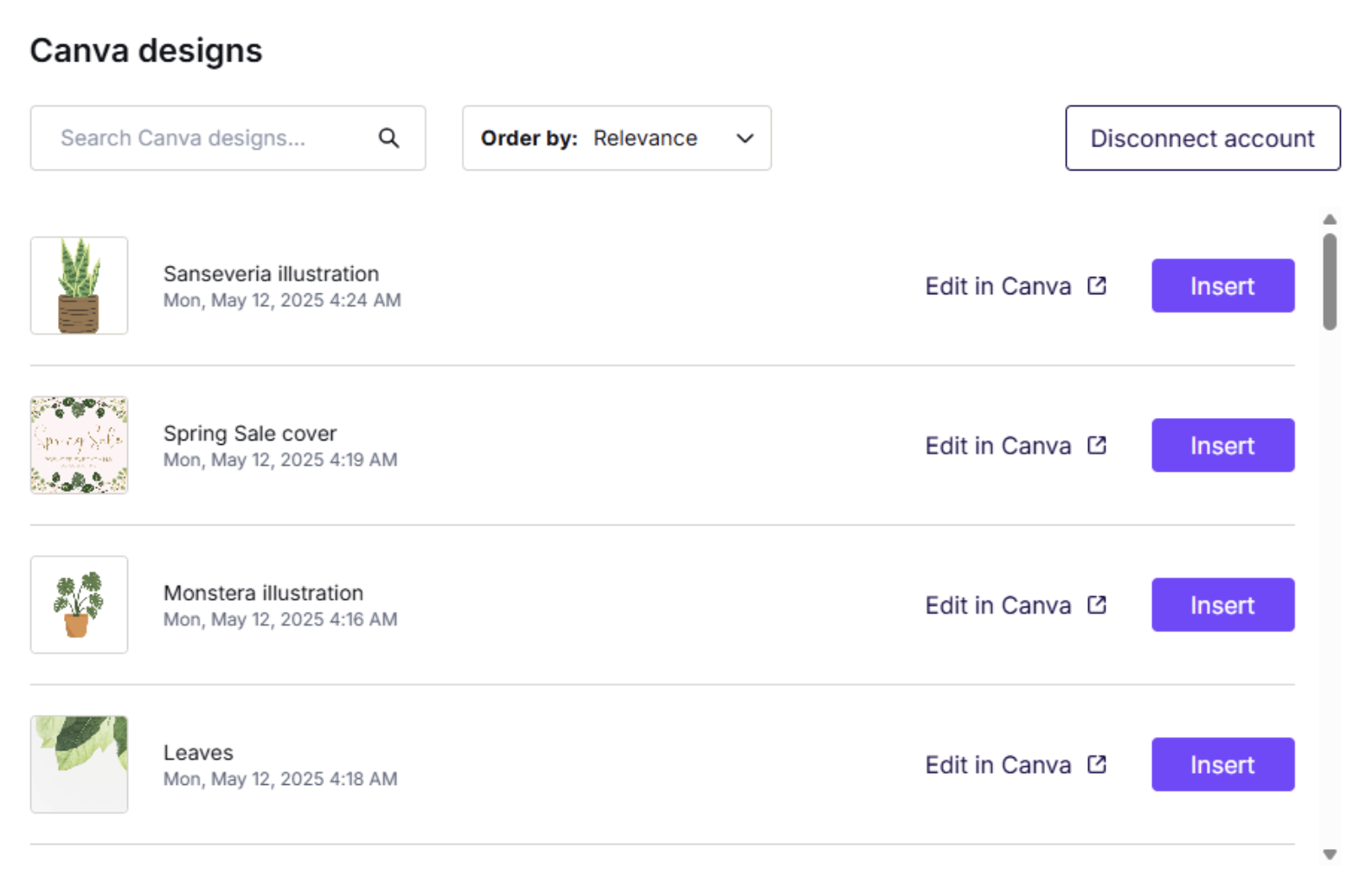Click the scroll down arrow of the designs list
The width and height of the screenshot is (1372, 894).
(1330, 854)
